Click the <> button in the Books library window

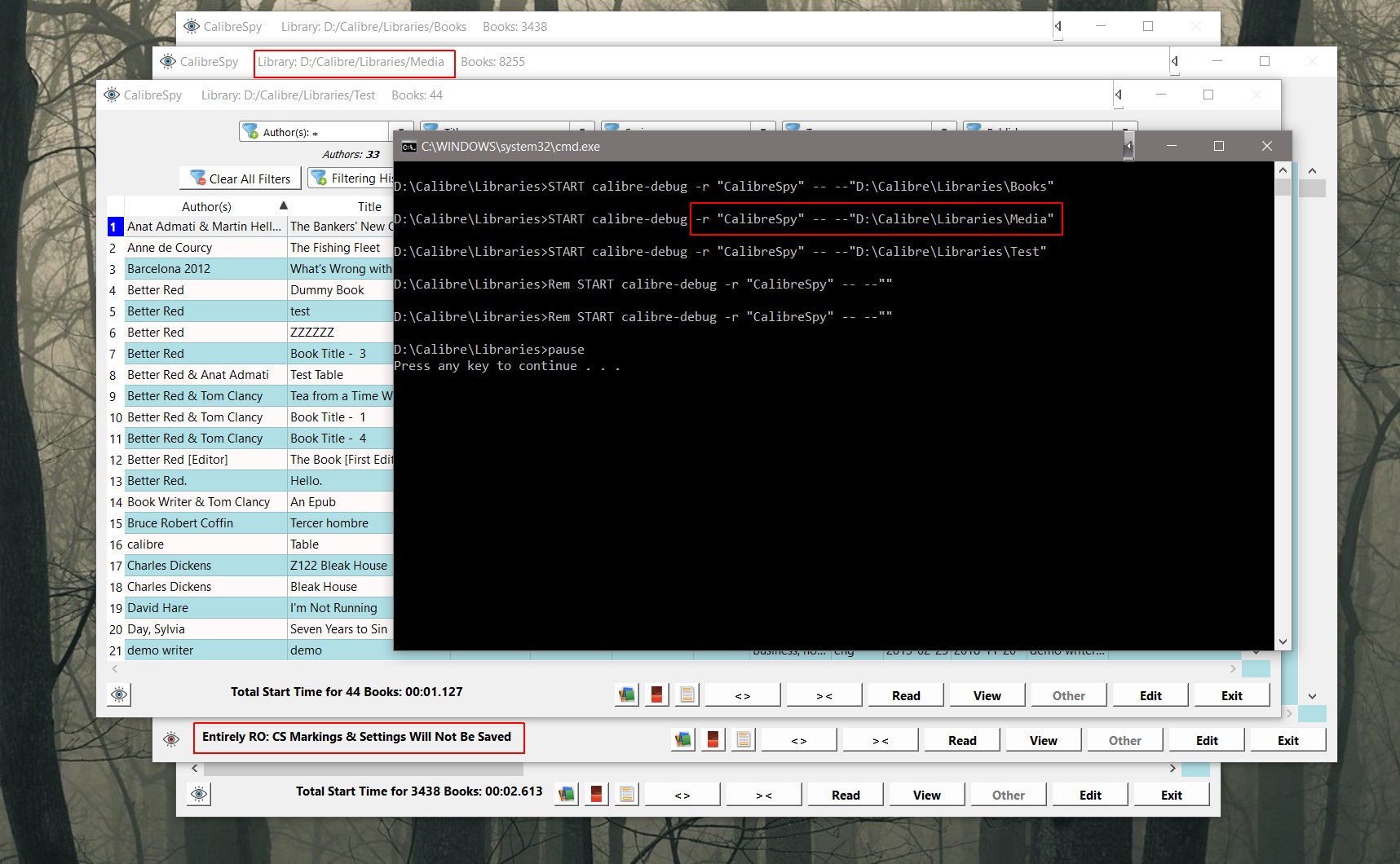[682, 795]
